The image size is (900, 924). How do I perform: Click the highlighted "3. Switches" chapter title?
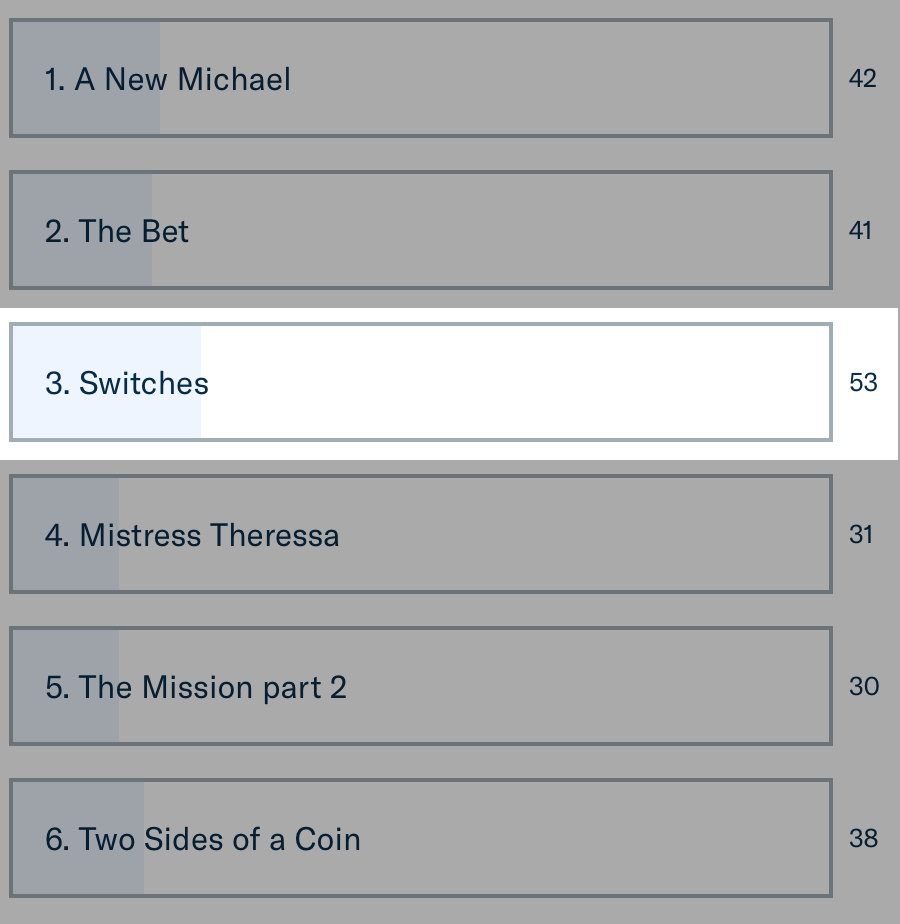[127, 383]
